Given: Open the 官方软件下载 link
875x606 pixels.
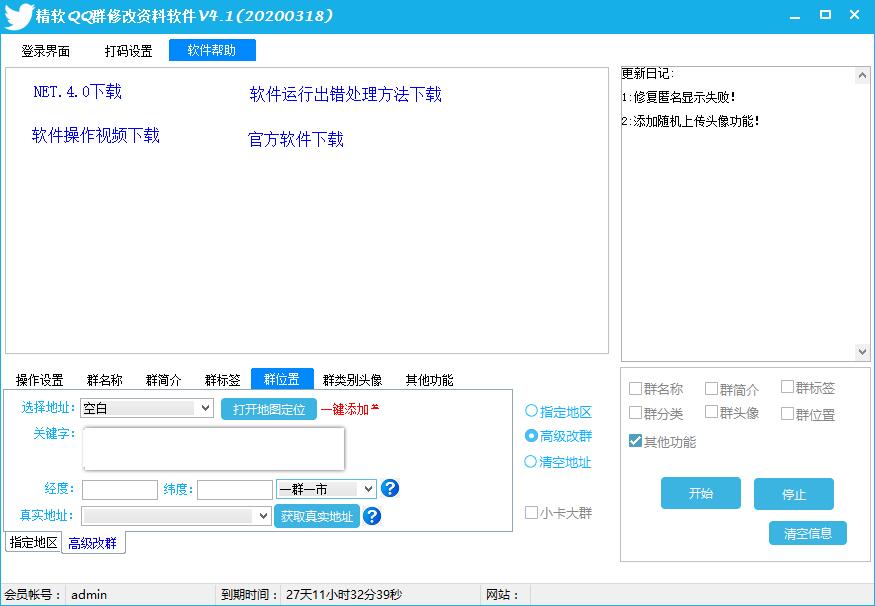Looking at the screenshot, I should pos(296,139).
